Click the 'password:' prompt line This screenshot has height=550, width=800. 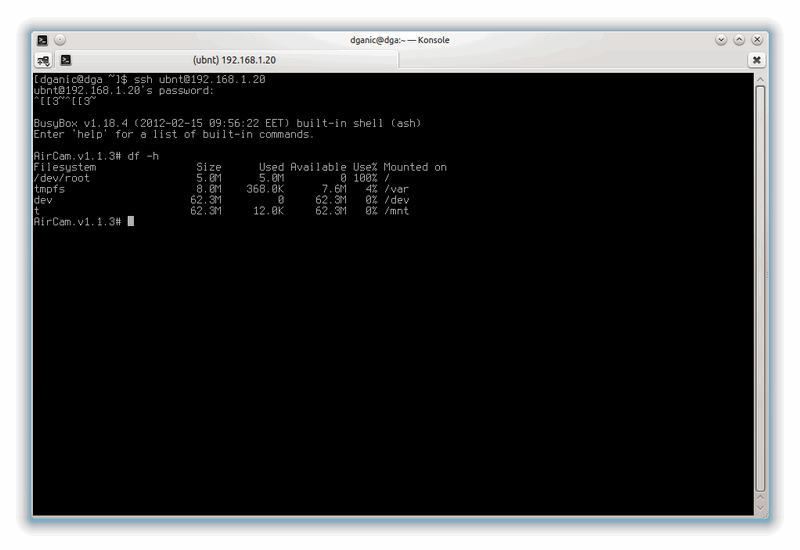click(124, 90)
